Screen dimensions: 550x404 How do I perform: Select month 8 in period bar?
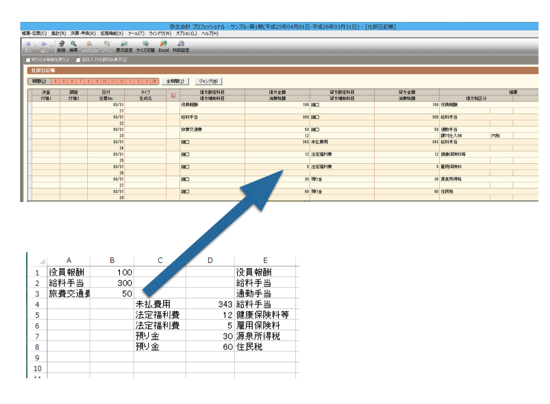[89, 81]
